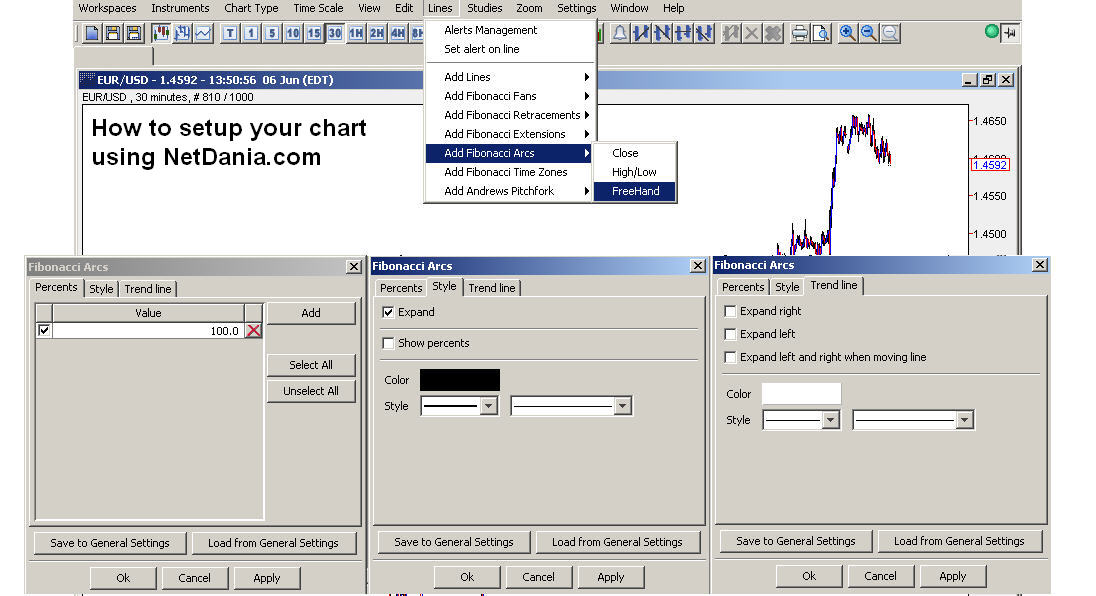Set 30-minute time scale
The width and height of the screenshot is (1096, 596).
tap(335, 33)
